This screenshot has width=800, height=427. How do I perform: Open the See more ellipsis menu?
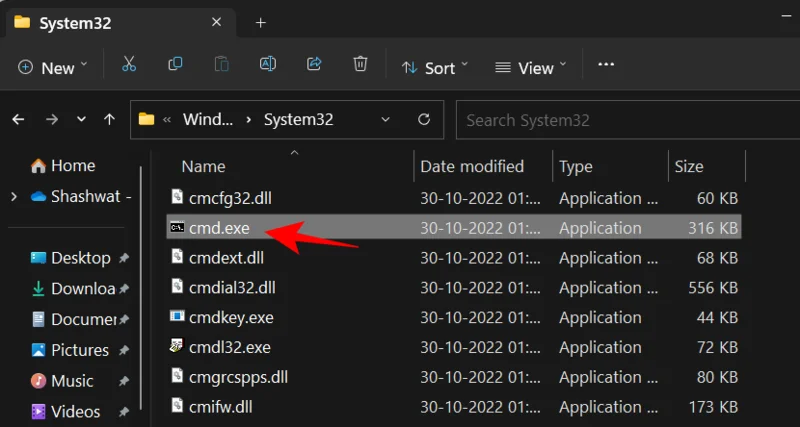click(x=606, y=64)
